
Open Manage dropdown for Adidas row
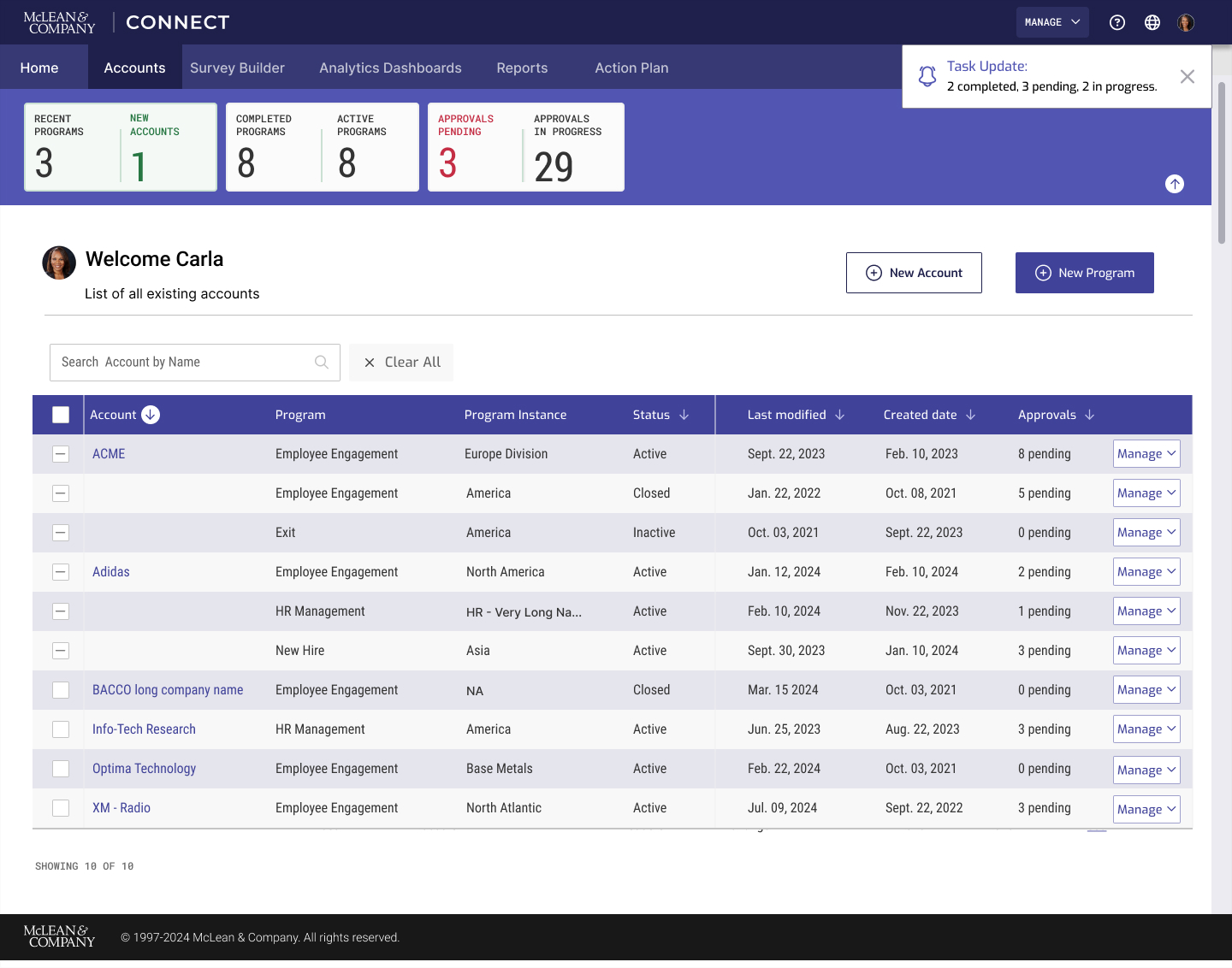(1146, 572)
